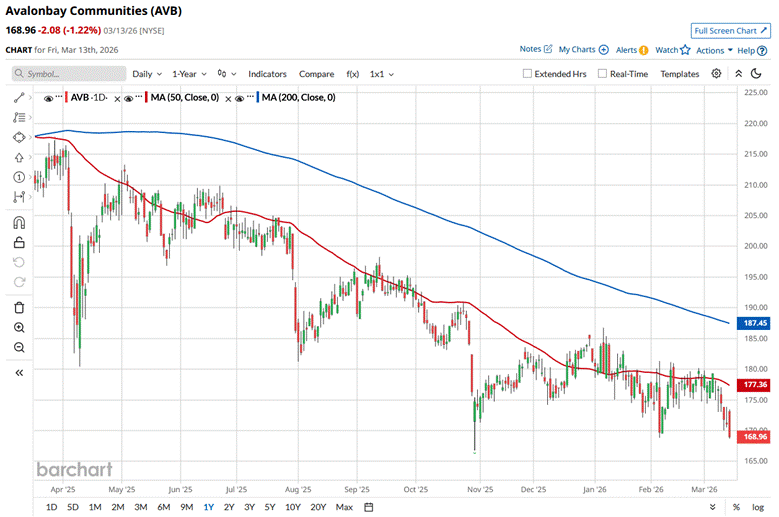
Task: Select the 6M time range
Action: (163, 507)
